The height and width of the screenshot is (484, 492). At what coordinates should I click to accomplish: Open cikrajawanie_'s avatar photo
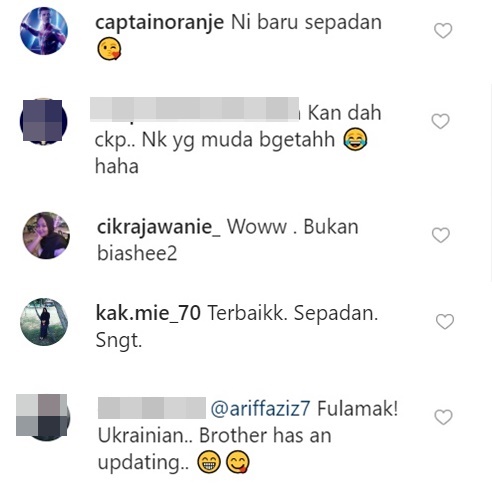[x=46, y=235]
